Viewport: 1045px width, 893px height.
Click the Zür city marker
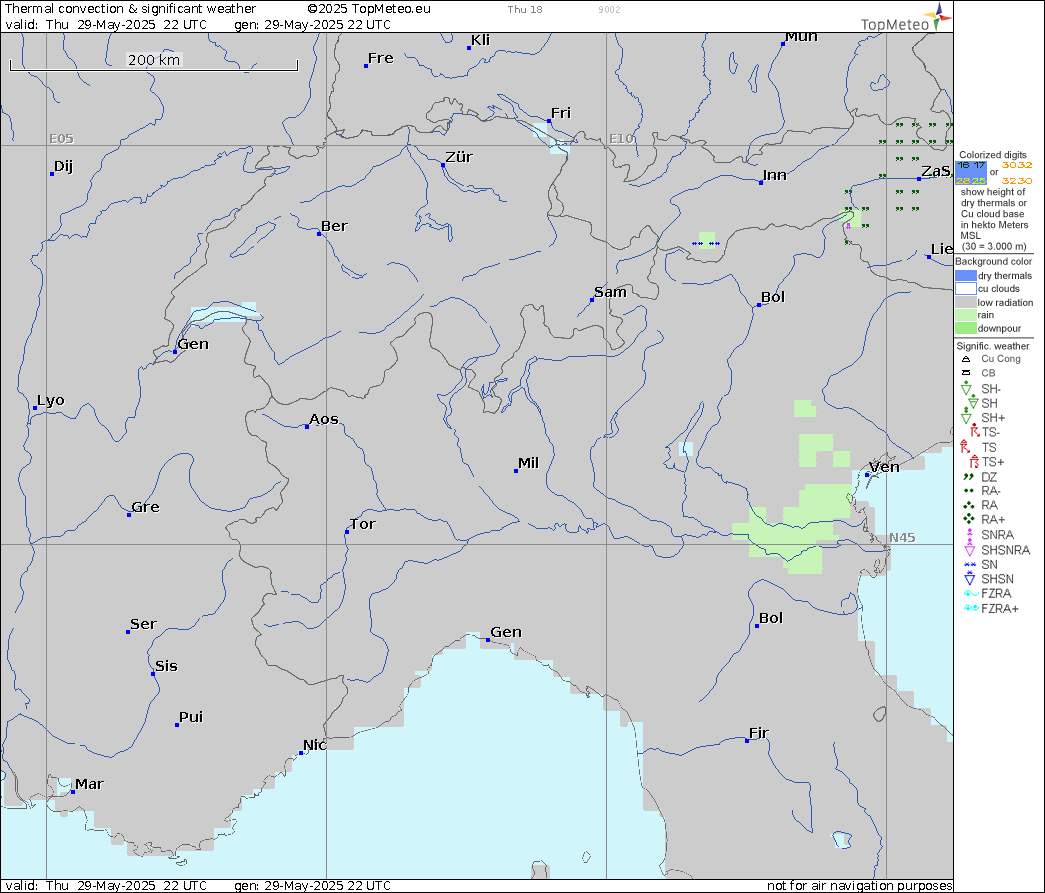pyautogui.click(x=443, y=165)
